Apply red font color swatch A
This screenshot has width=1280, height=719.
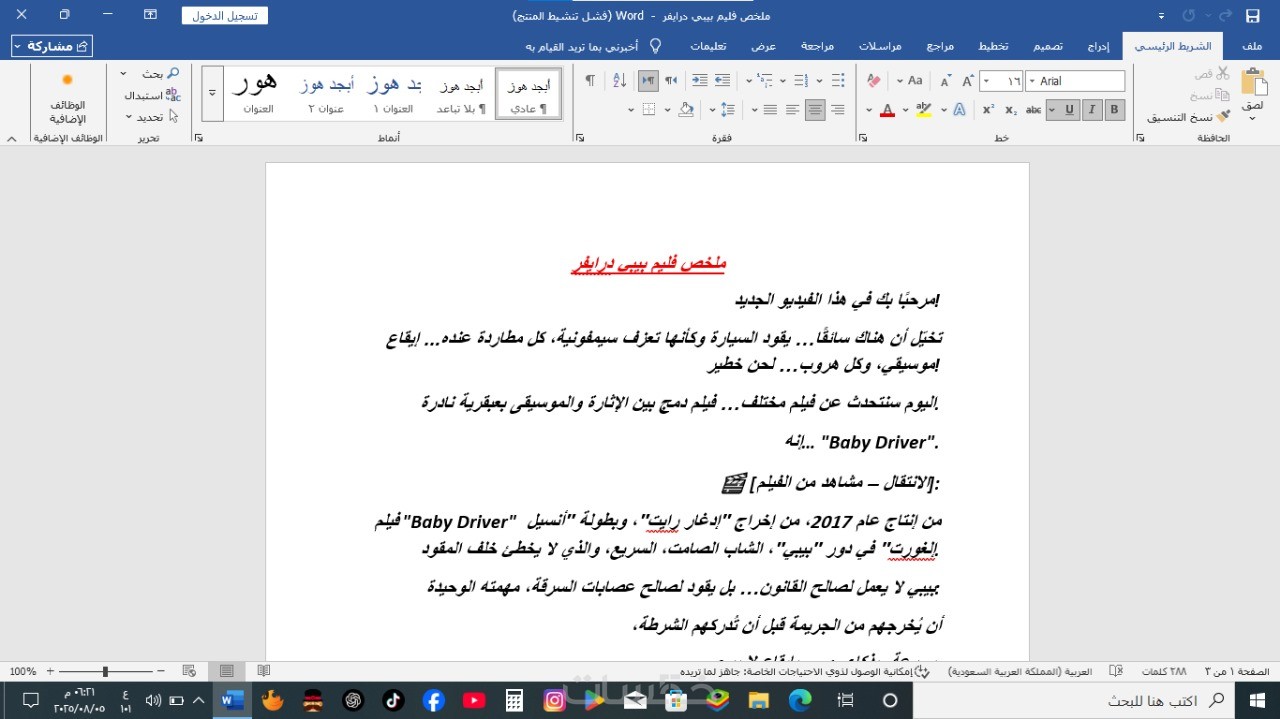[887, 110]
